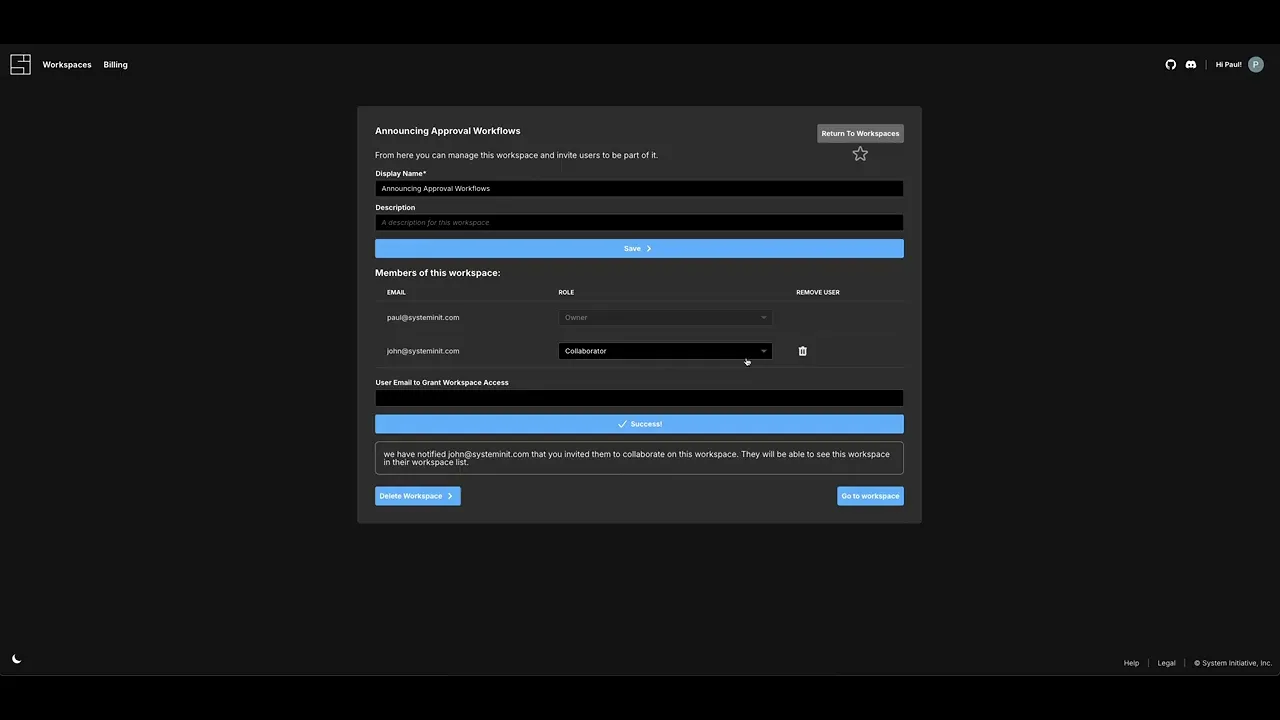
Task: Click the Success invite button
Action: 639,424
